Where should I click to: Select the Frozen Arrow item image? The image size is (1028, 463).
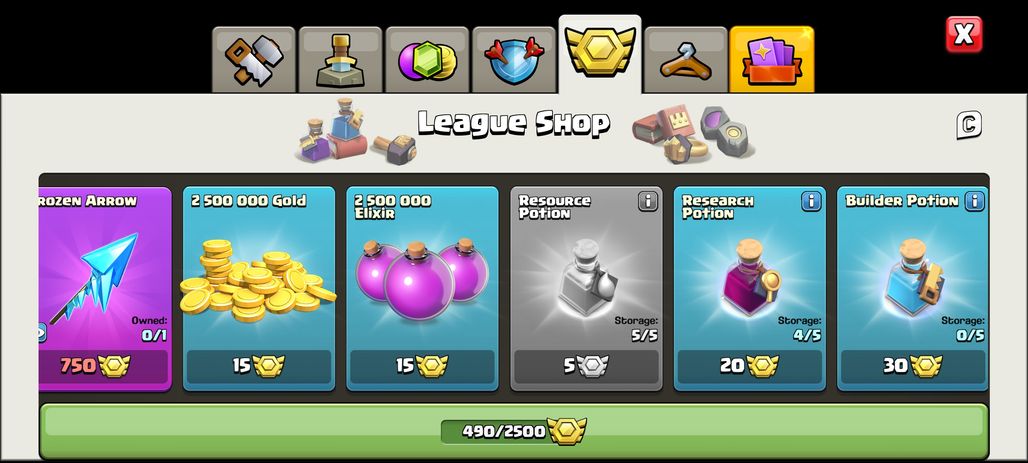[96, 275]
